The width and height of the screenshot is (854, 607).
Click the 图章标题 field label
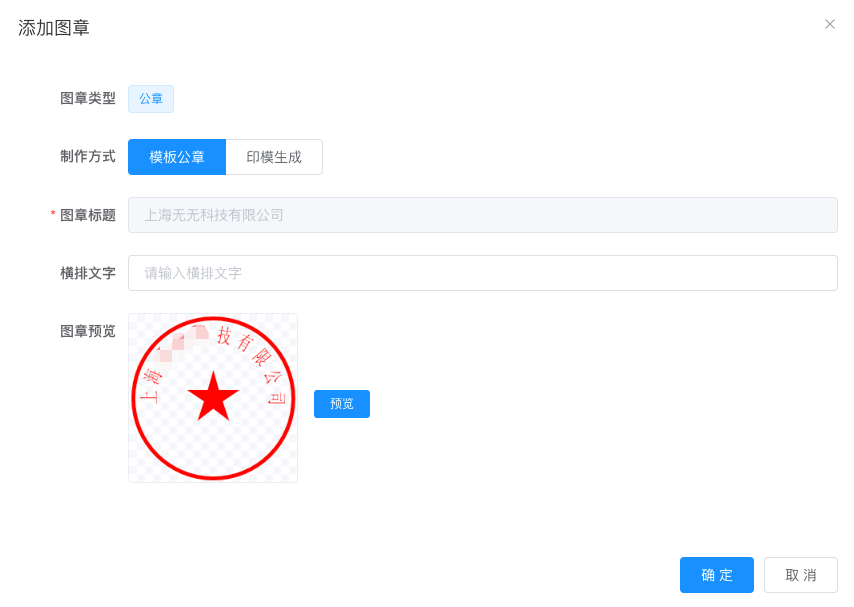coord(88,215)
